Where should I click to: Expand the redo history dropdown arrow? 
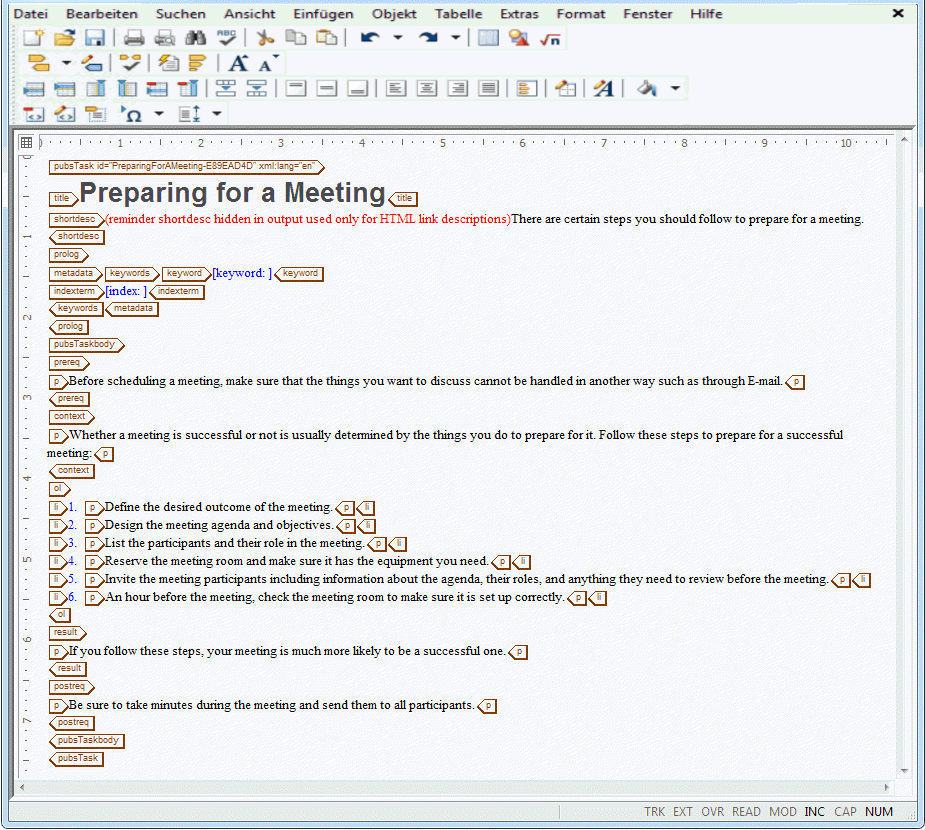[x=456, y=38]
